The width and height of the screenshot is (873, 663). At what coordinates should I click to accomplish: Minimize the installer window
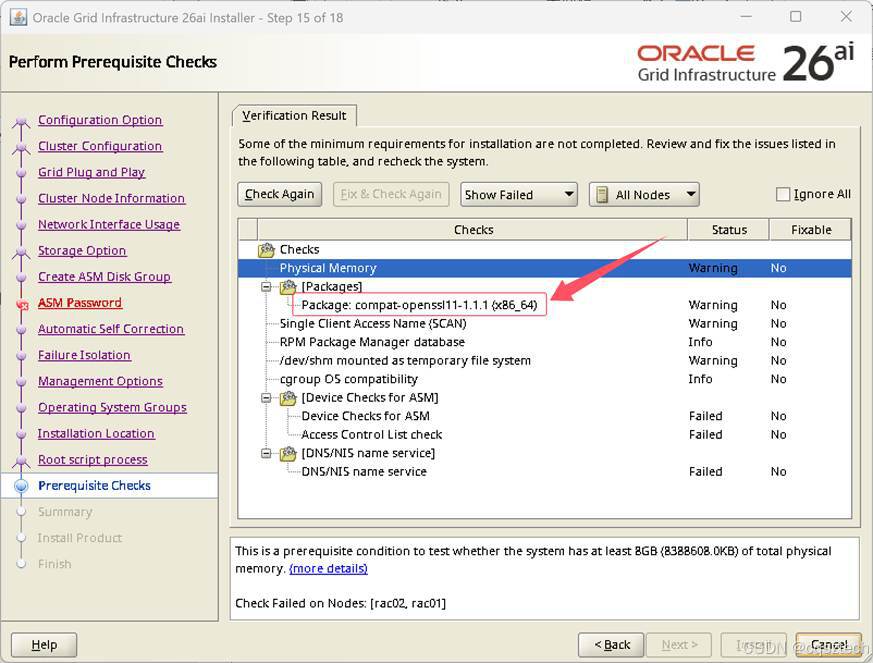pos(746,17)
